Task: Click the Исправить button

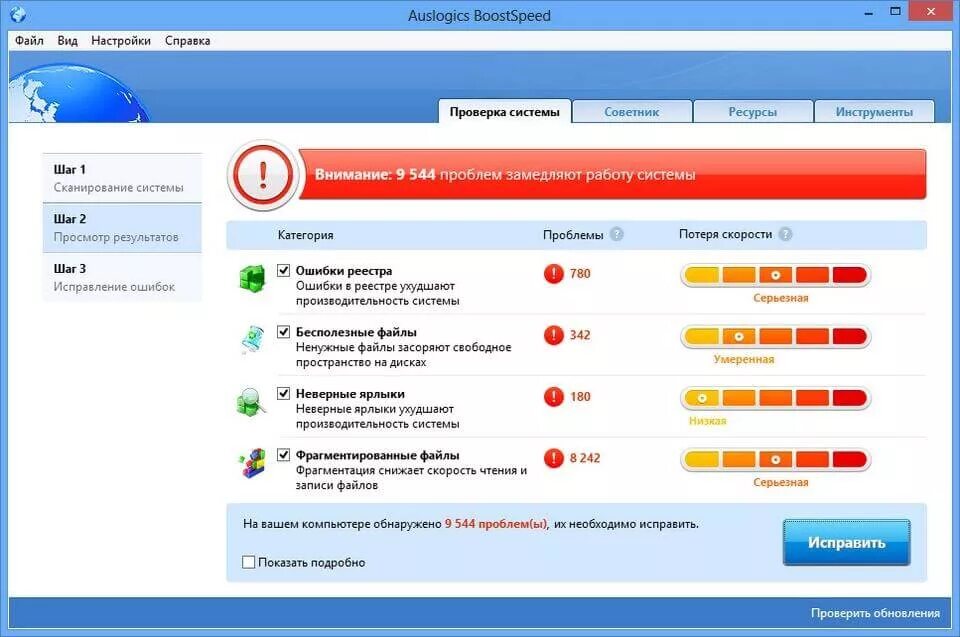Action: pyautogui.click(x=846, y=543)
